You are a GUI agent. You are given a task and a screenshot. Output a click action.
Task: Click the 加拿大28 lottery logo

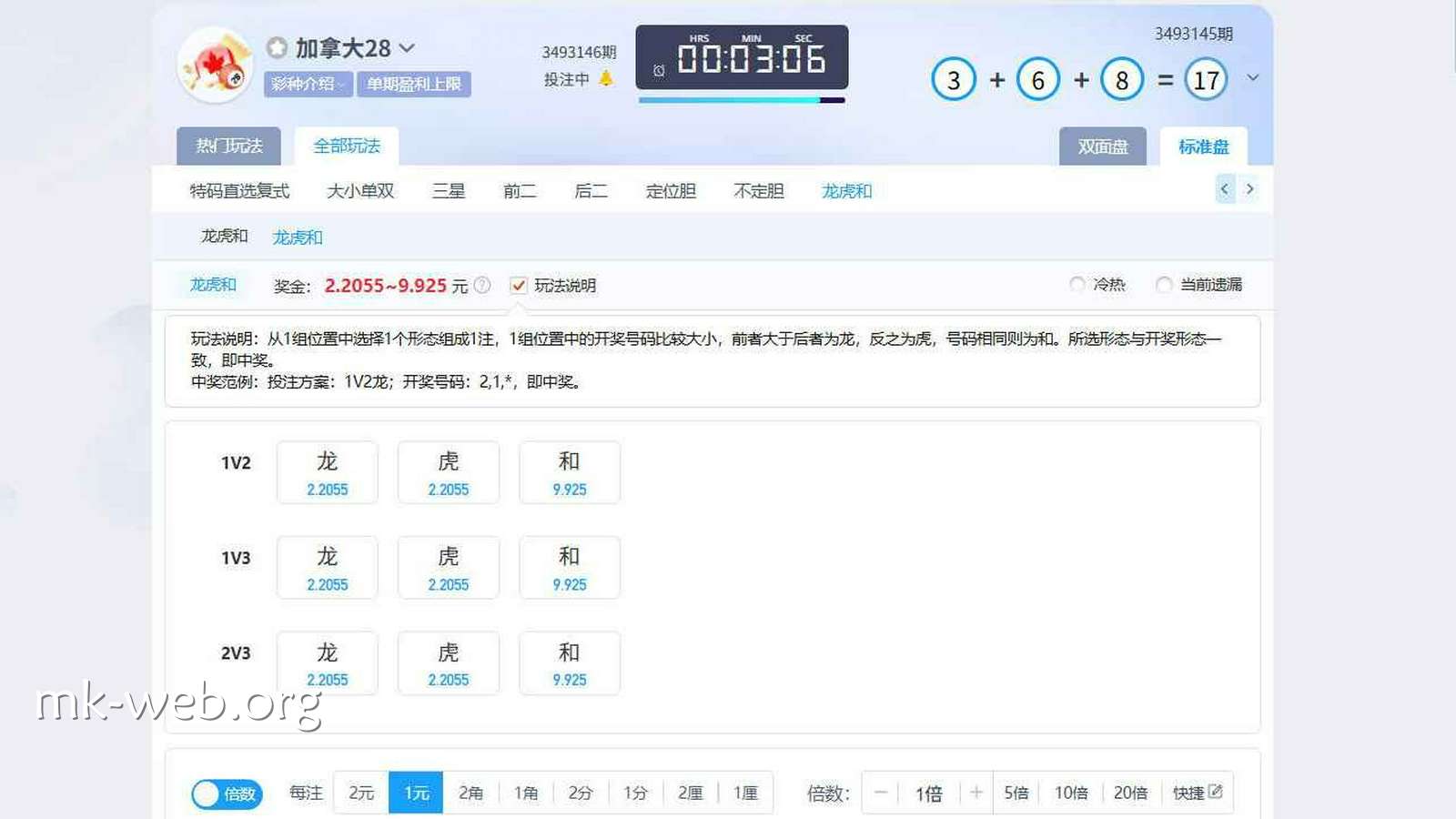215,65
